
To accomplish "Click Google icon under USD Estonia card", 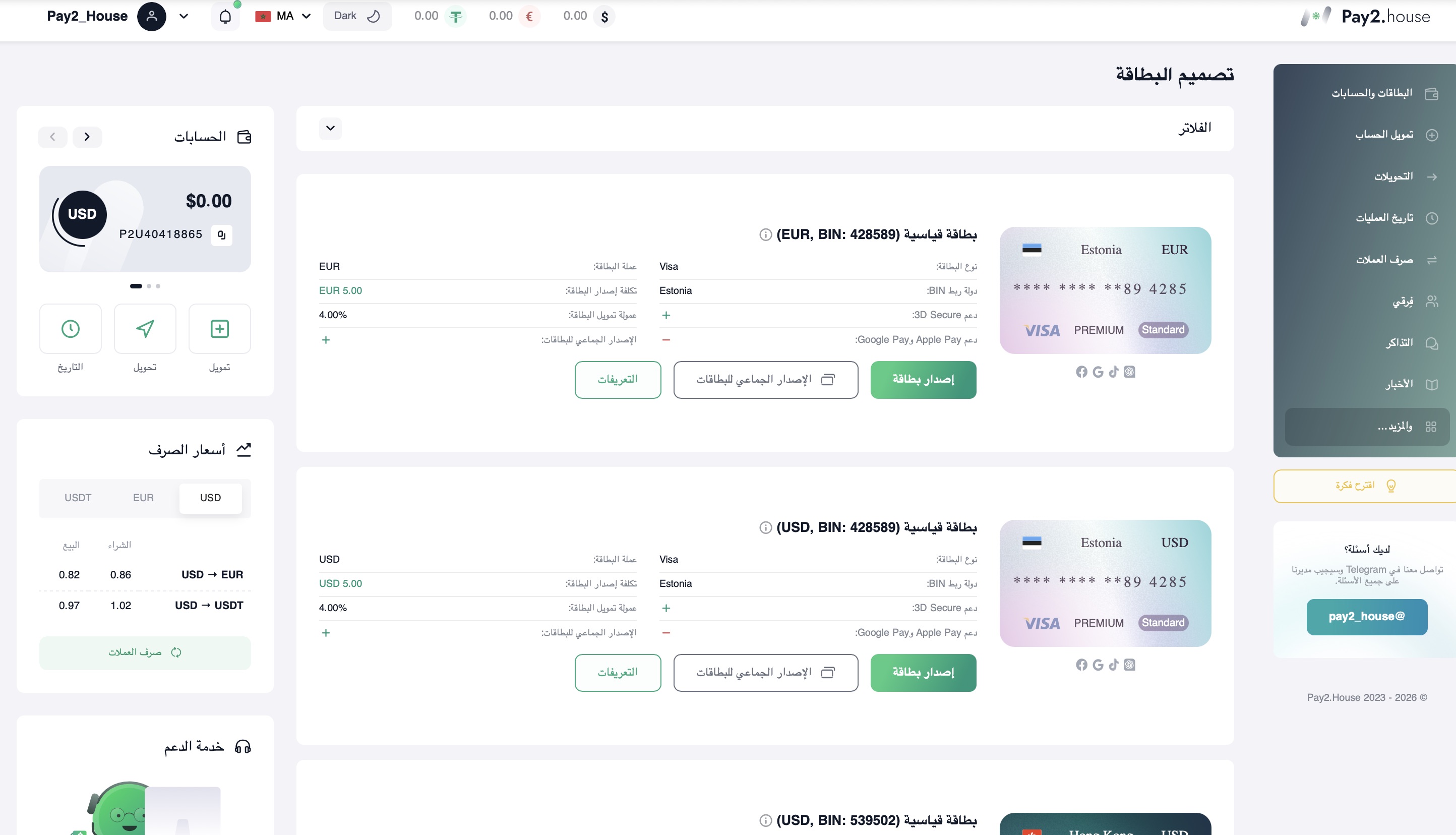I will pyautogui.click(x=1098, y=665).
